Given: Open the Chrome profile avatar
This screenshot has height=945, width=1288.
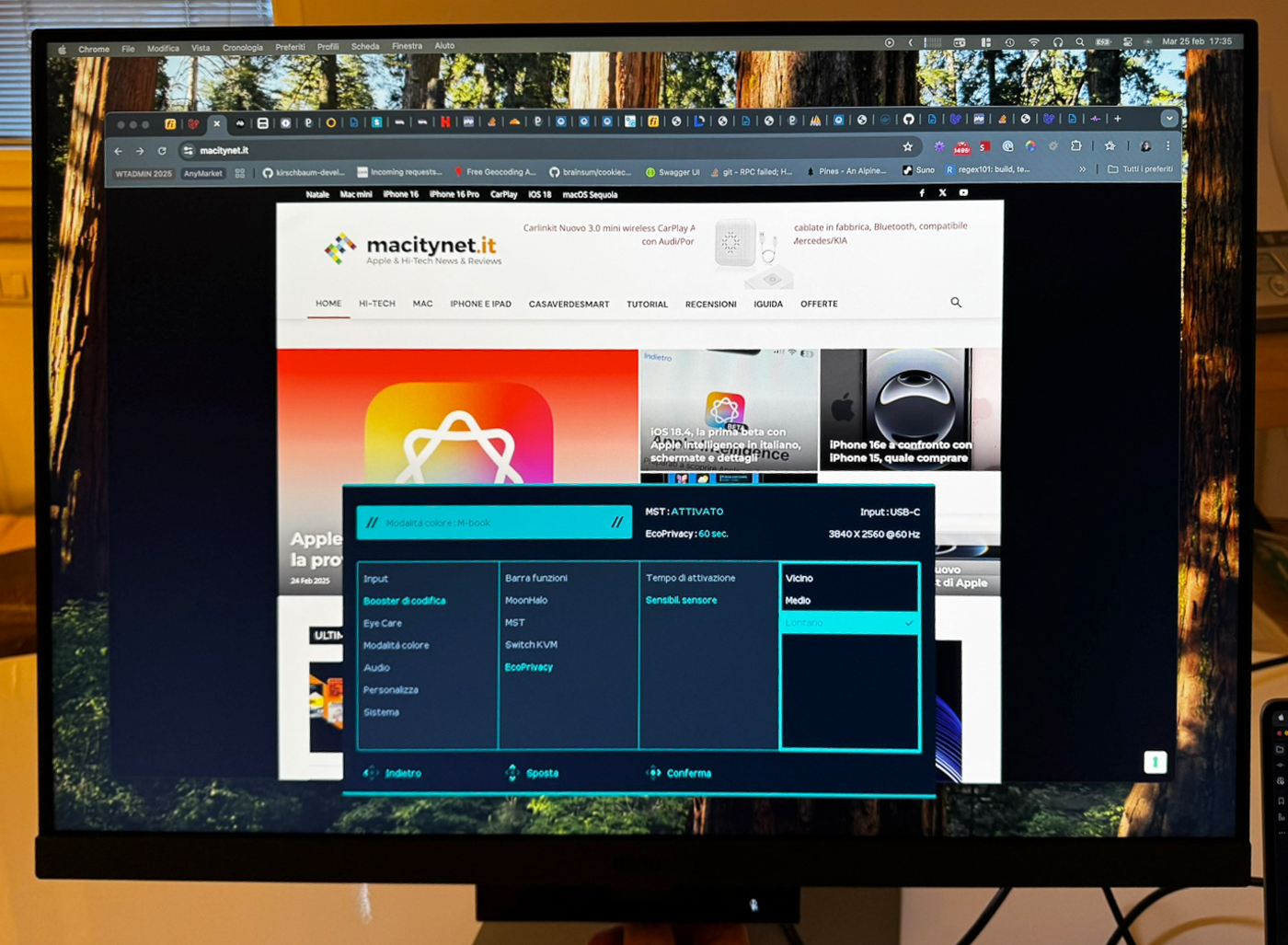Looking at the screenshot, I should pyautogui.click(x=1145, y=145).
